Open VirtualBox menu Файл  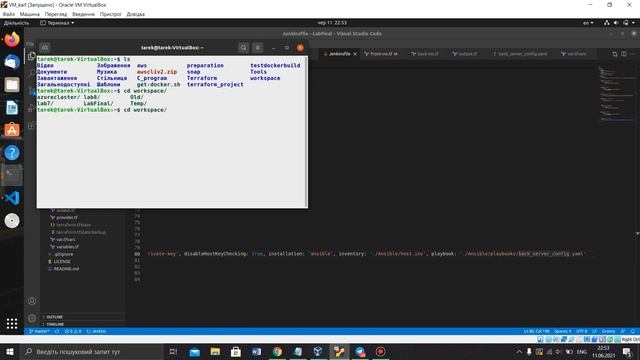[9, 14]
